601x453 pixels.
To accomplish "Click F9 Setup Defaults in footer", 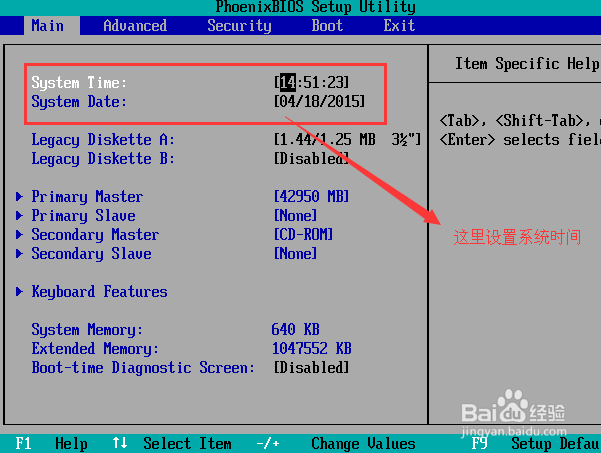I will pos(535,443).
